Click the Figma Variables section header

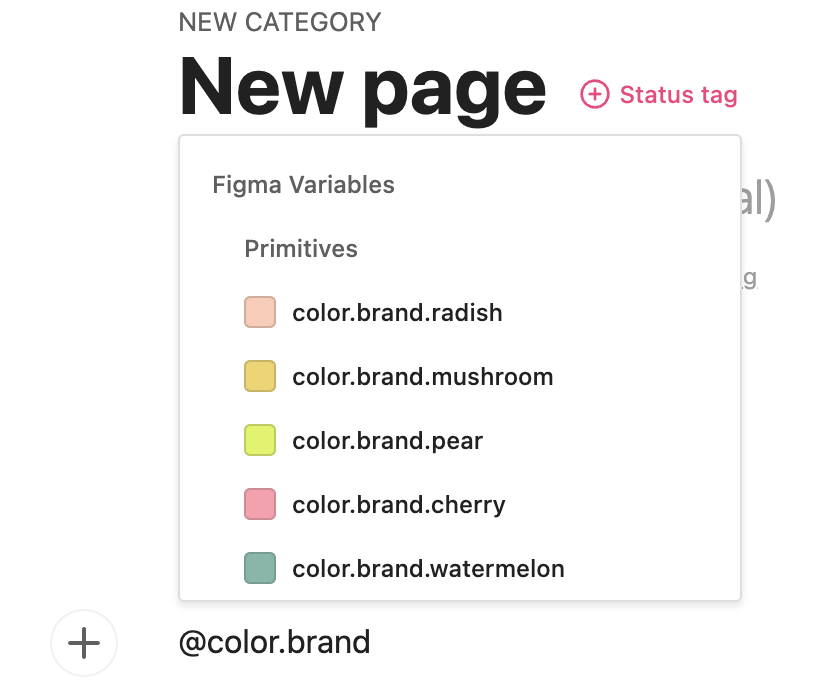click(303, 185)
